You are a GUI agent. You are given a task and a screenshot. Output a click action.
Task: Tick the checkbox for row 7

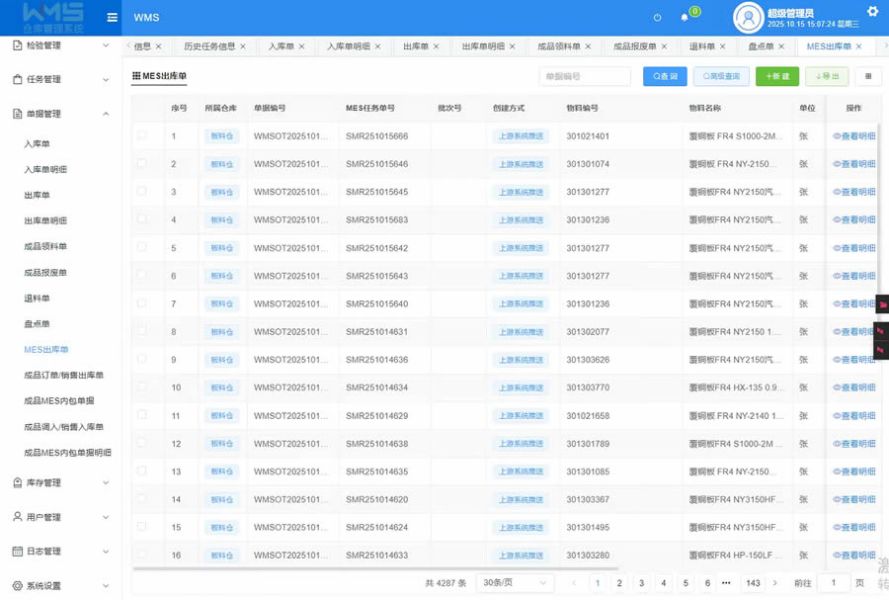point(142,303)
